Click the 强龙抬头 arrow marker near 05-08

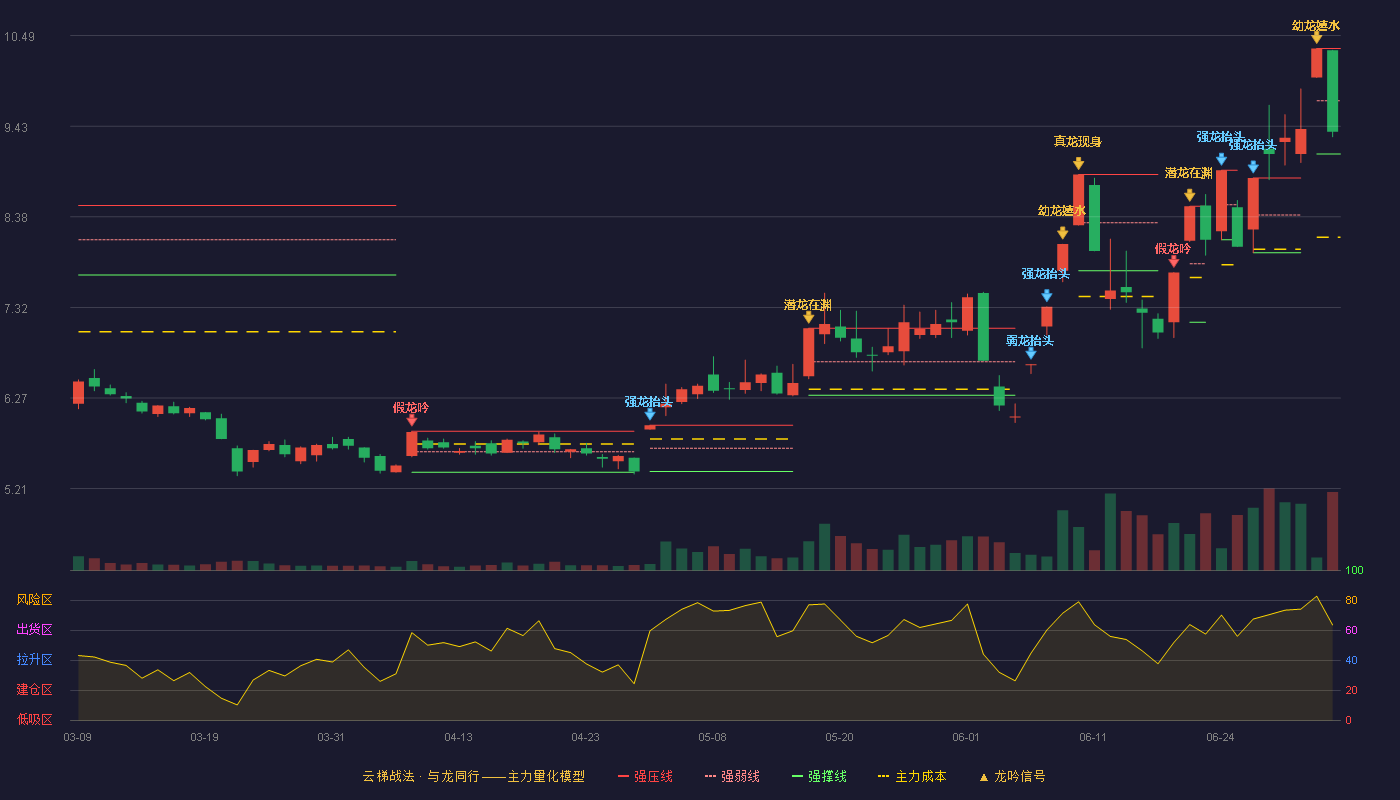coord(650,413)
